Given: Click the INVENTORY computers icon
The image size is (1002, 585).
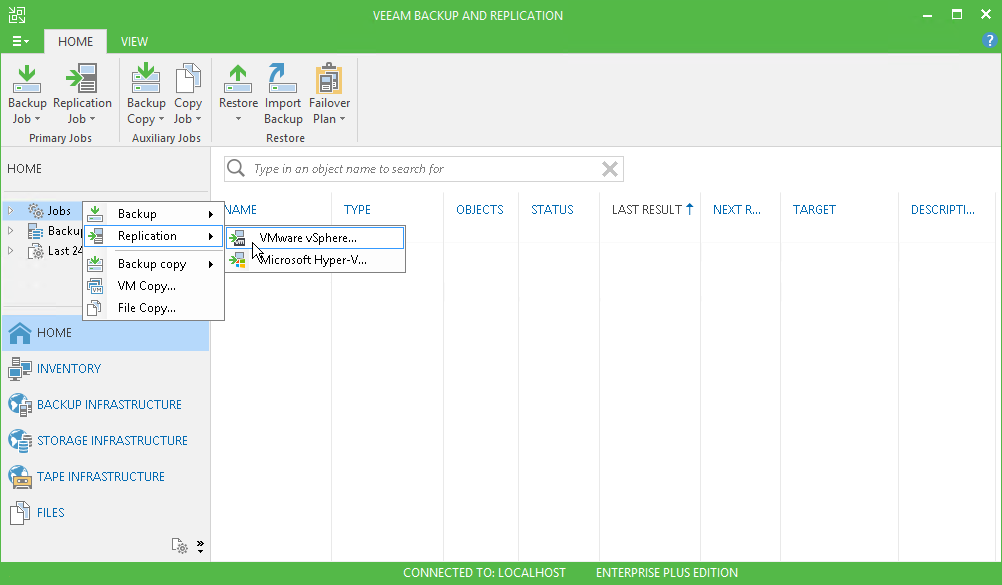Looking at the screenshot, I should tap(20, 369).
